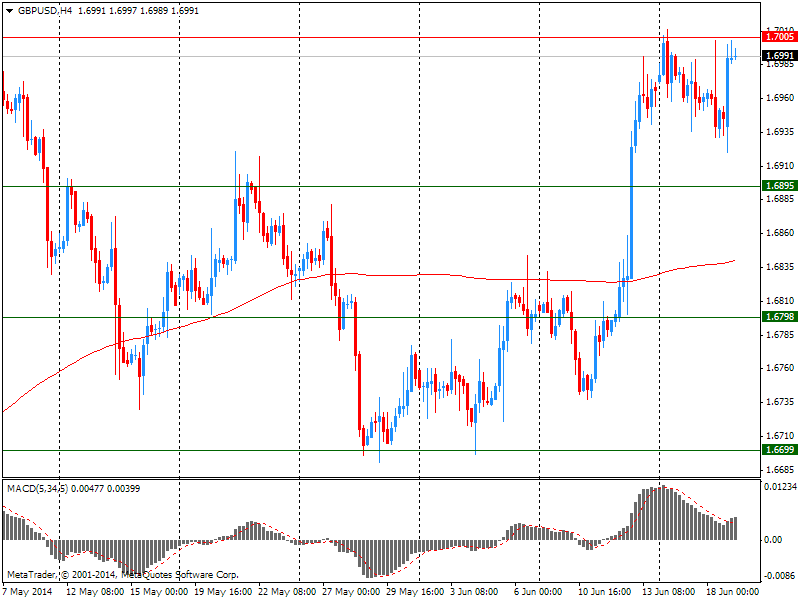Click the 1.6910 price scale value
The image size is (800, 600).
coord(781,165)
